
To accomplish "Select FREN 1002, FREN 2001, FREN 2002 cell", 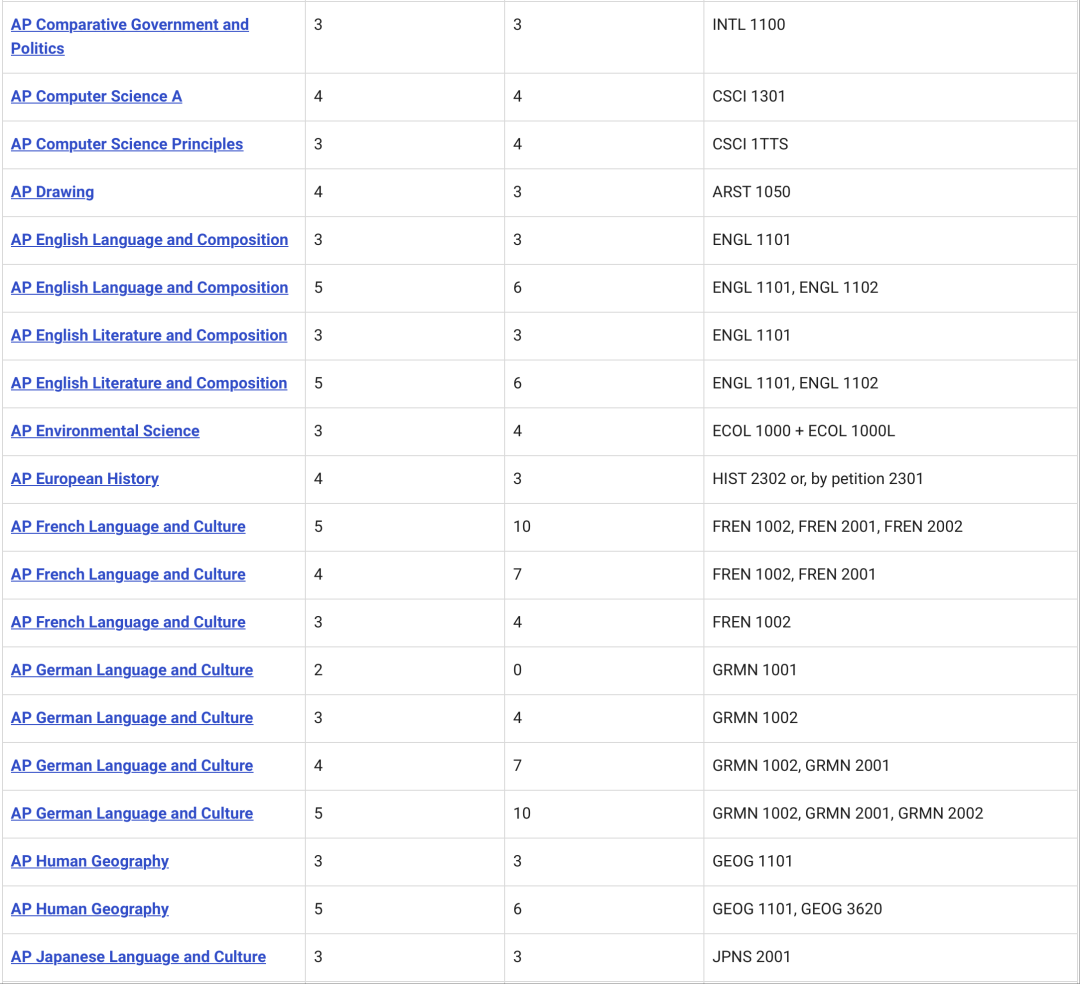I will pos(890,527).
